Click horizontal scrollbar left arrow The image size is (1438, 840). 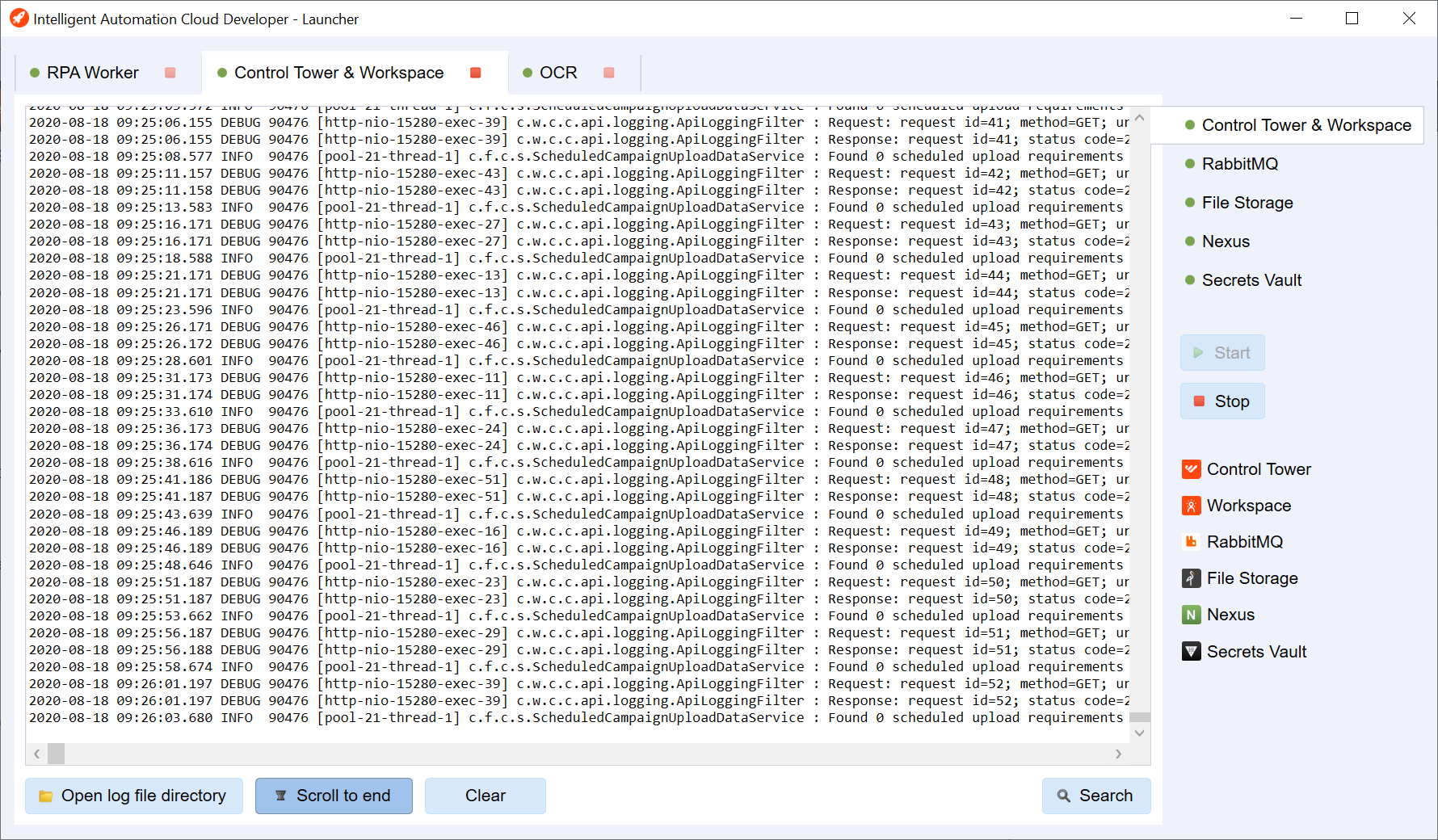pyautogui.click(x=36, y=754)
